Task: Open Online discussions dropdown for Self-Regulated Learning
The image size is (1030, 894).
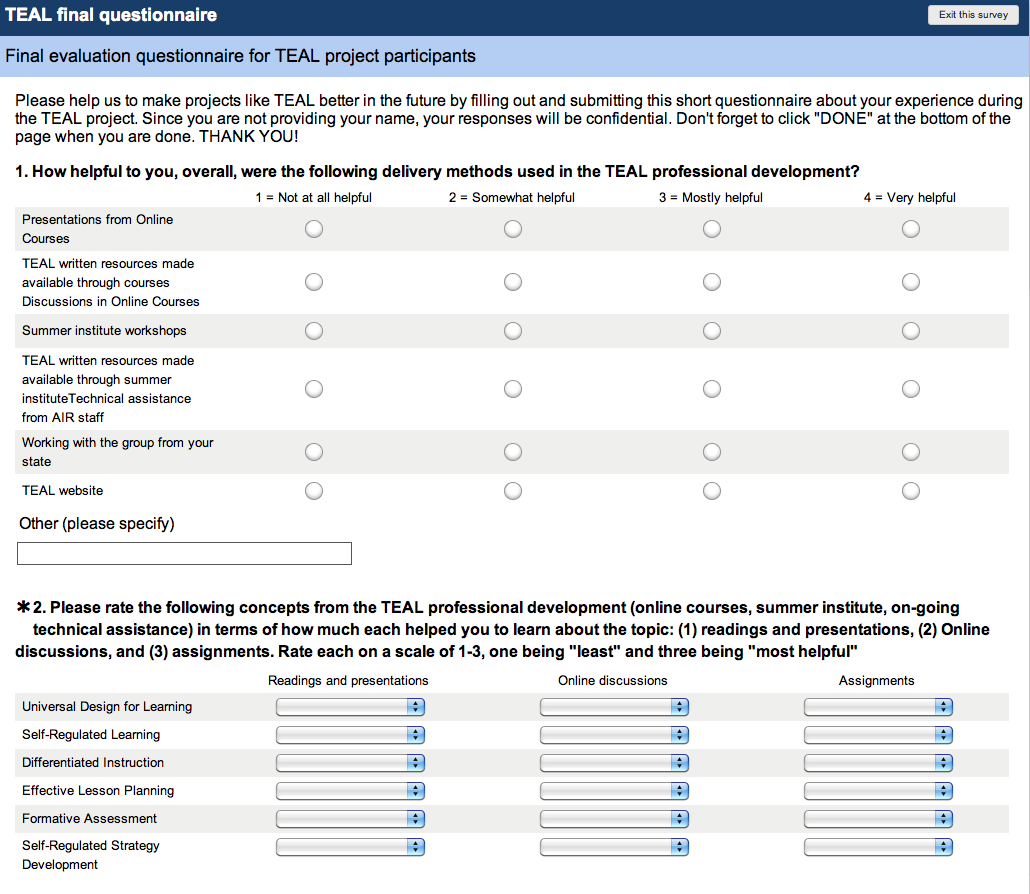Action: 614,735
